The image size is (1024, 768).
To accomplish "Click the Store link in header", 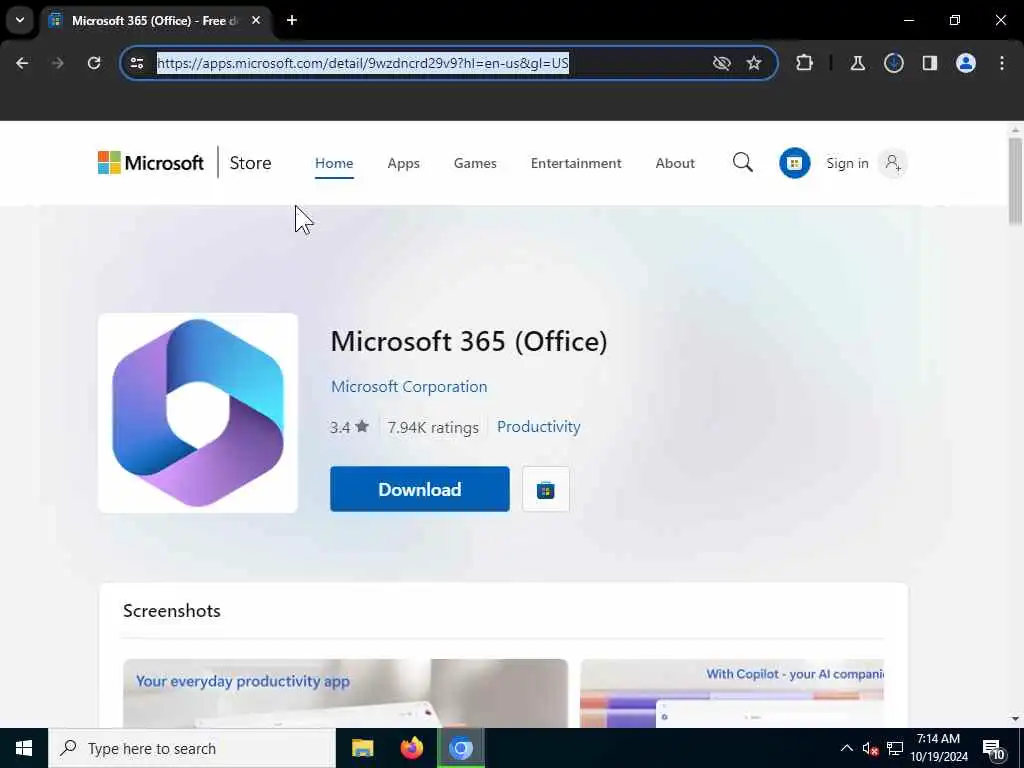I will pyautogui.click(x=250, y=163).
